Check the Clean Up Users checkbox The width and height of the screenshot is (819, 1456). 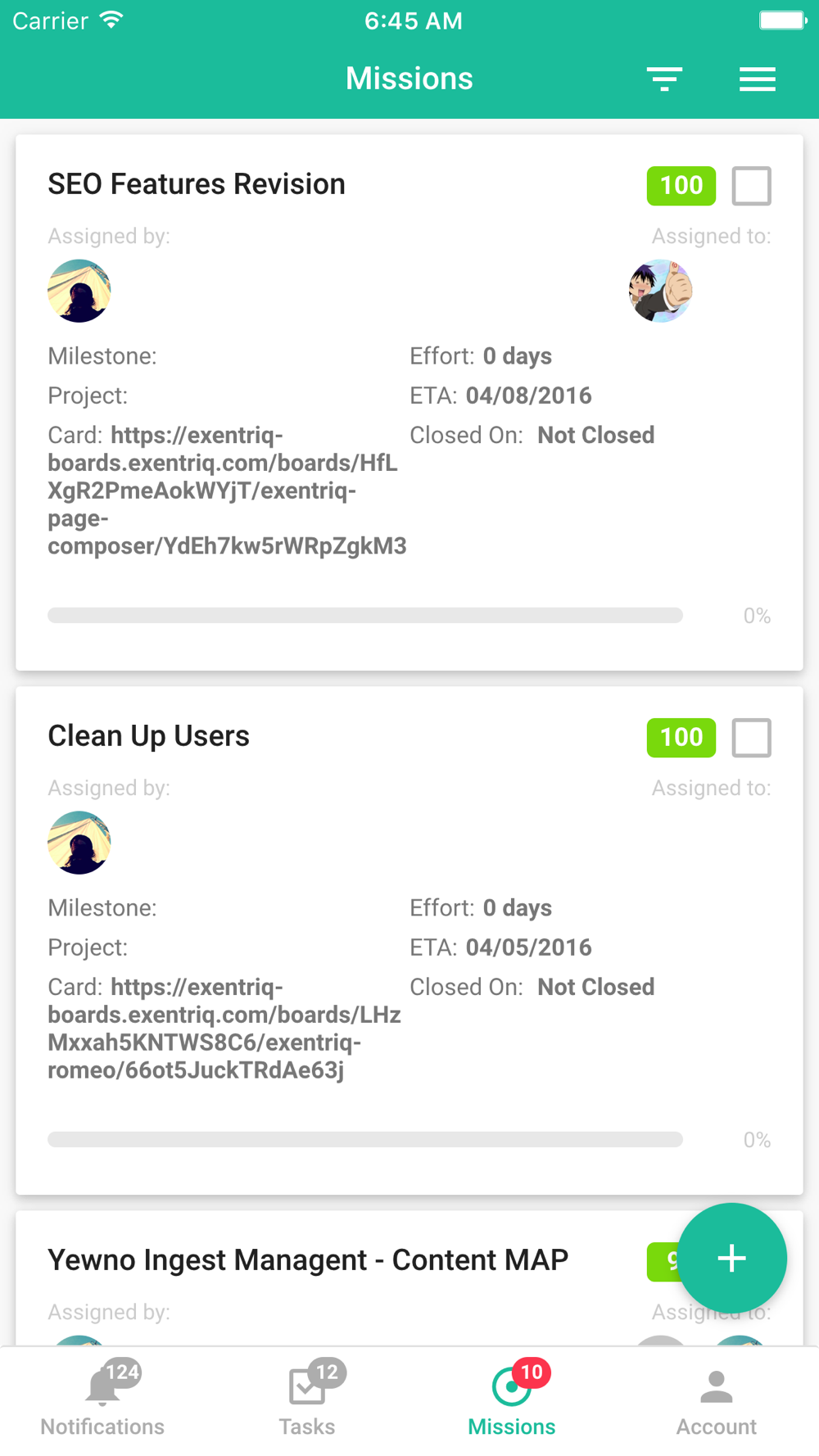752,738
